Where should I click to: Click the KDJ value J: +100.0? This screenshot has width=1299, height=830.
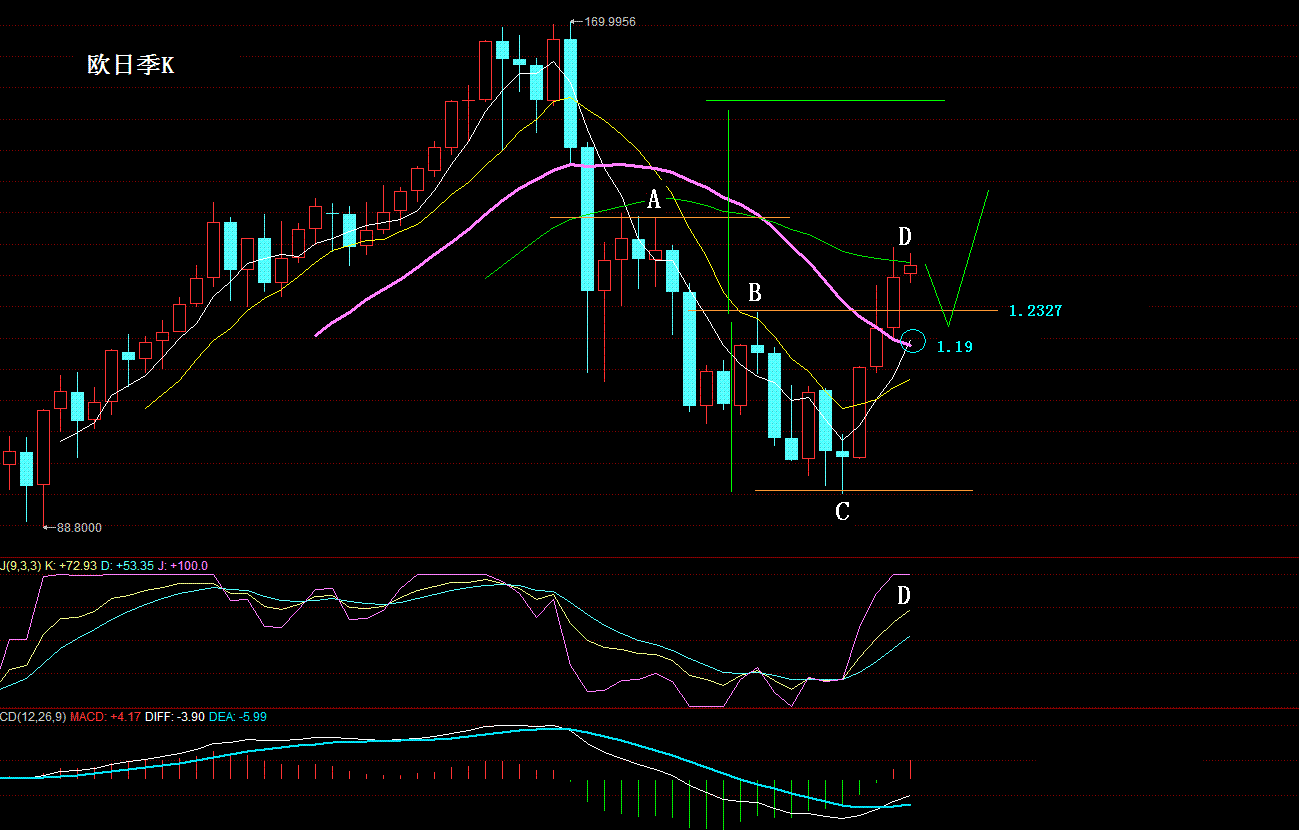183,566
